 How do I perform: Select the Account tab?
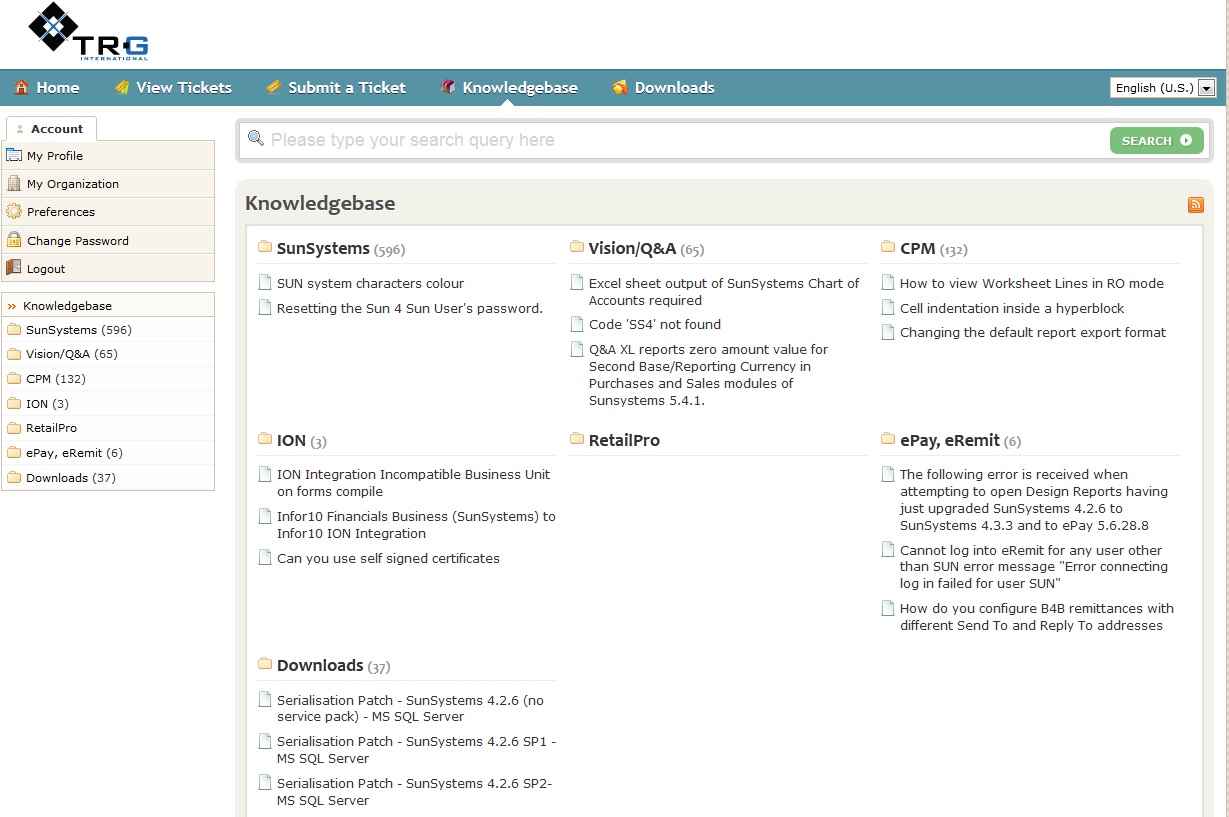pos(51,129)
